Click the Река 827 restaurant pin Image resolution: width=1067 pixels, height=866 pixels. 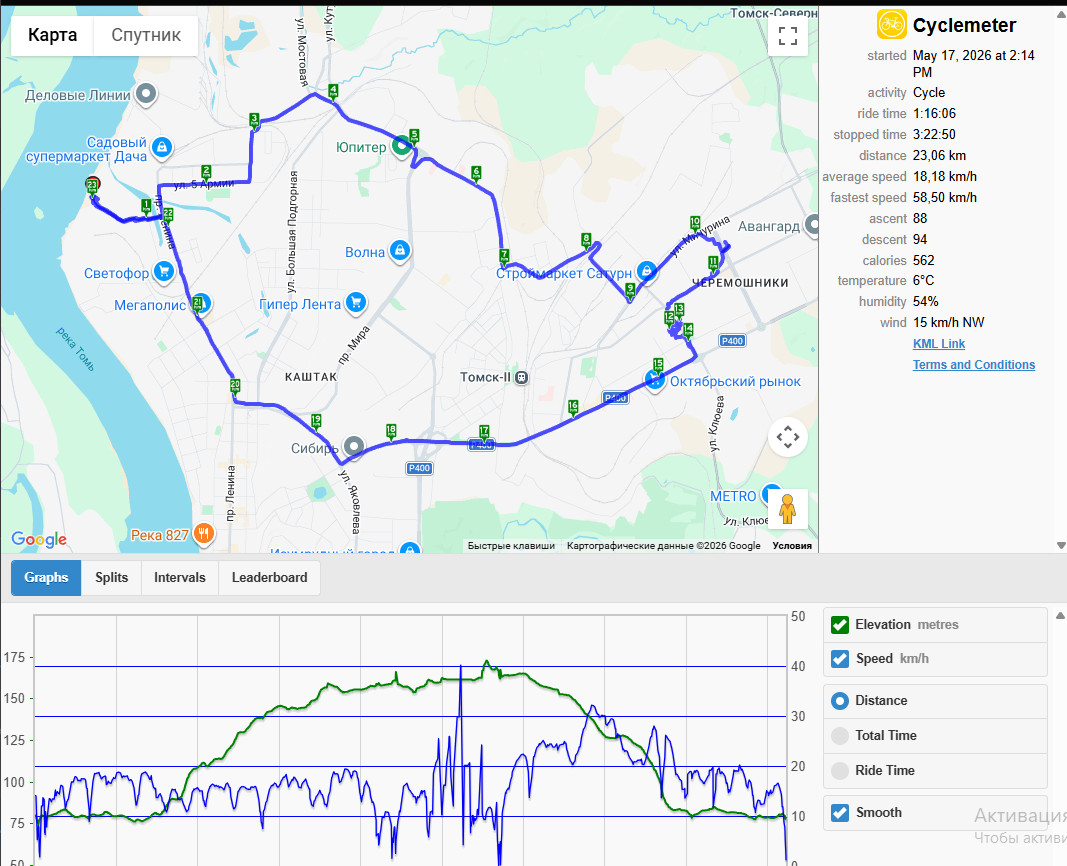click(203, 534)
